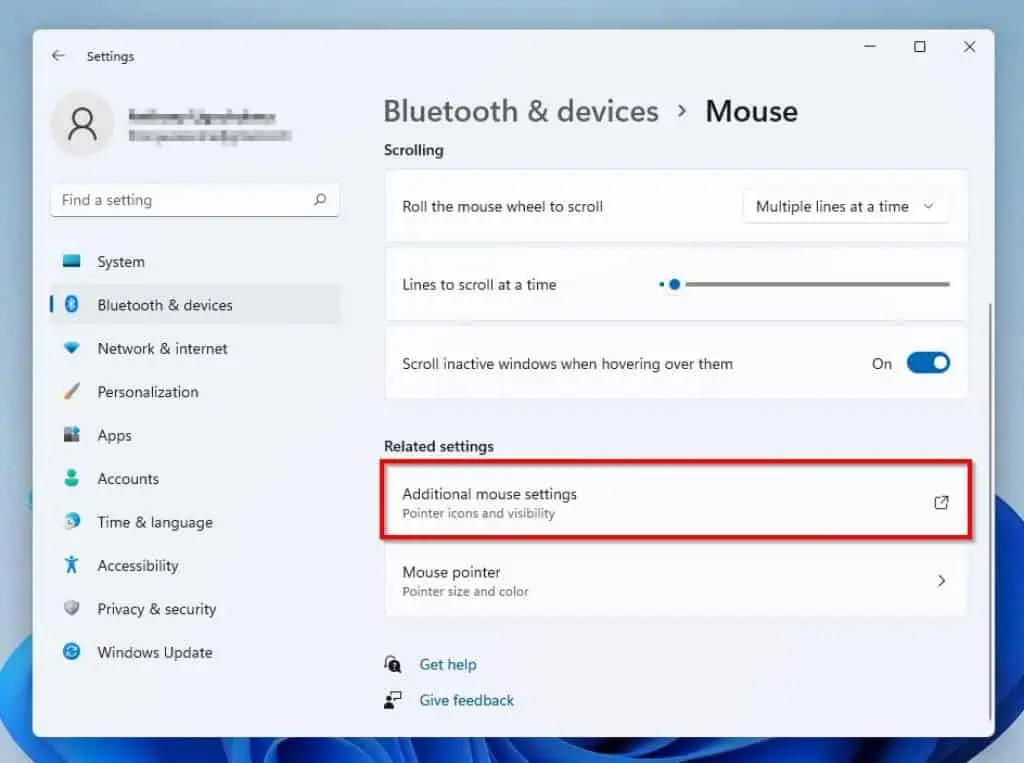
Task: Open the mouse wheel scroll dropdown
Action: point(846,206)
